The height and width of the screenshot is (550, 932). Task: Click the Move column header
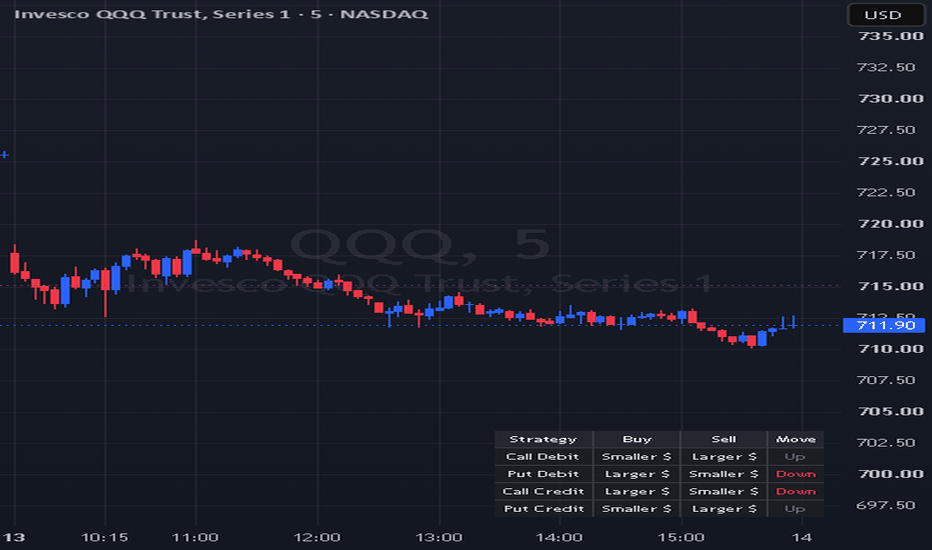click(x=795, y=439)
